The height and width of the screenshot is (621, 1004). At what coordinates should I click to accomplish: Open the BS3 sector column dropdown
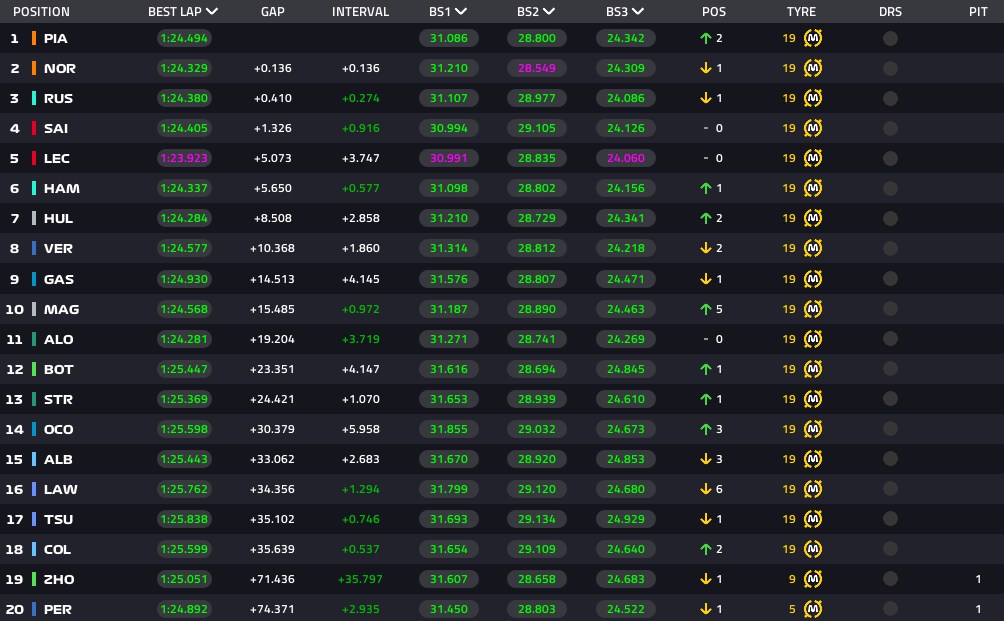coord(637,12)
